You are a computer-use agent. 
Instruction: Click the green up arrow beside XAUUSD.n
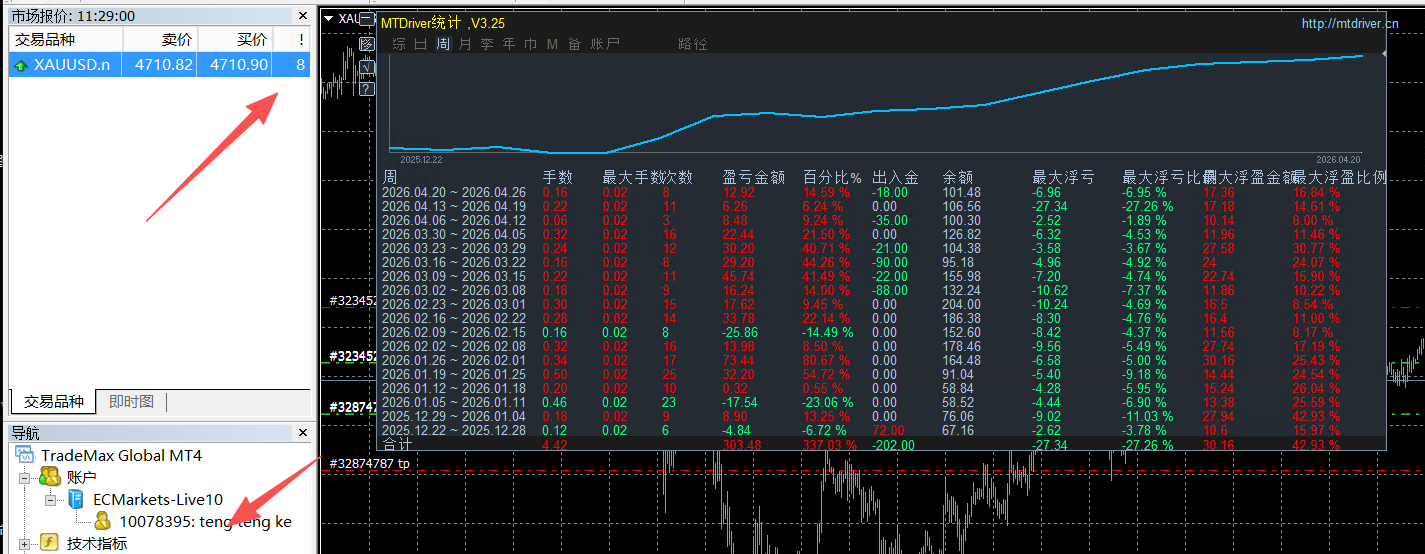21,65
